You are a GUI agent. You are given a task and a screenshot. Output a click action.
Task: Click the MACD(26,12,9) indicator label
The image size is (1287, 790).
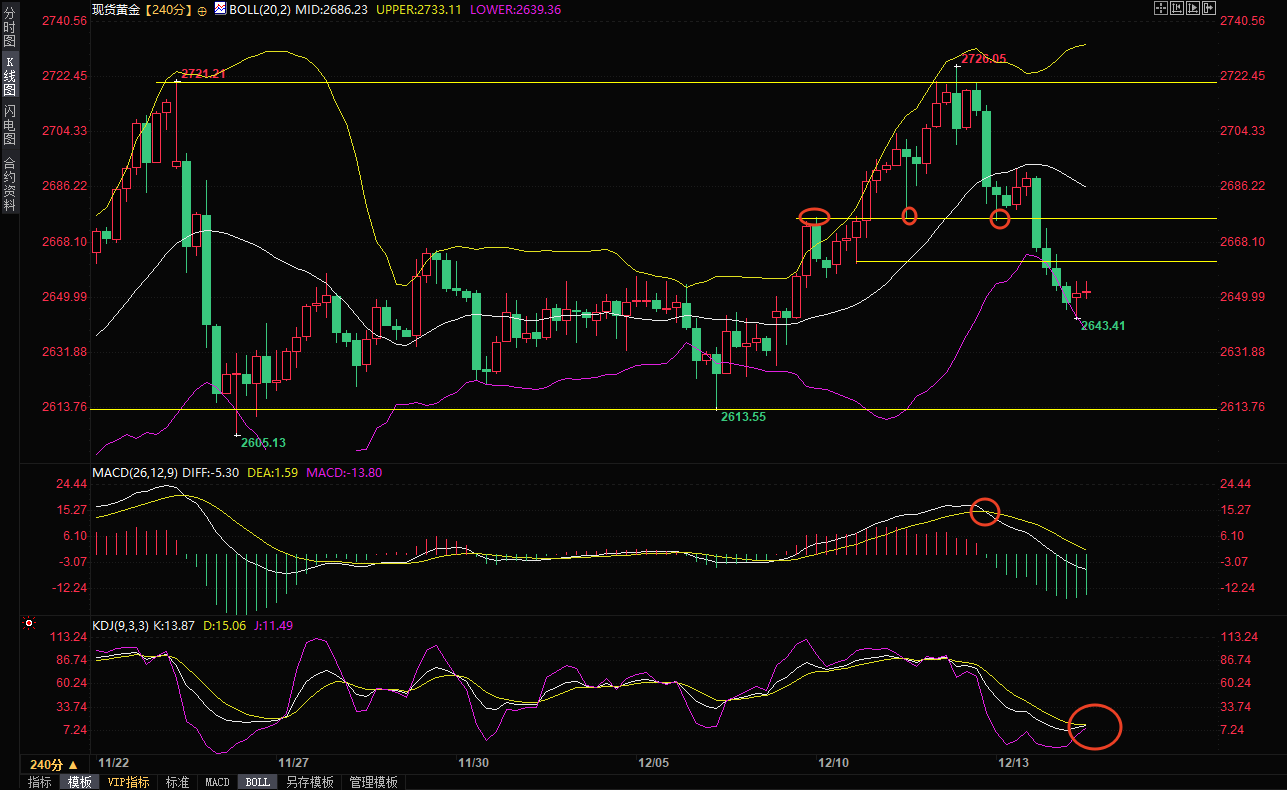[134, 473]
